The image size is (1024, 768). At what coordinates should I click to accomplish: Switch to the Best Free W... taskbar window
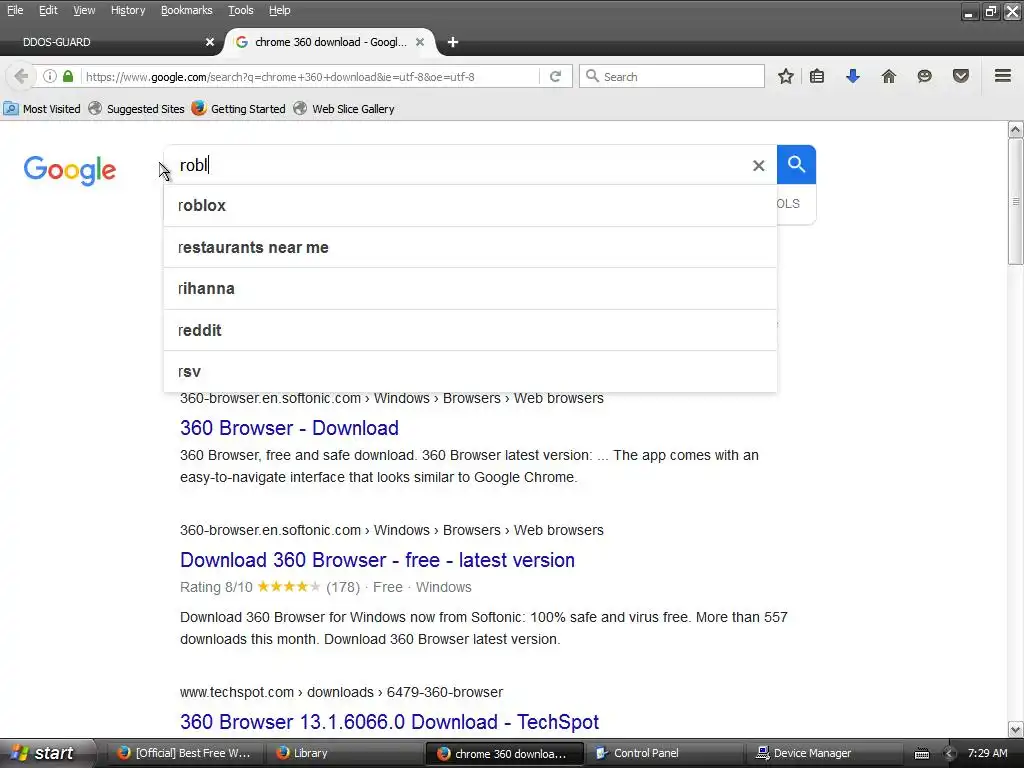click(184, 753)
